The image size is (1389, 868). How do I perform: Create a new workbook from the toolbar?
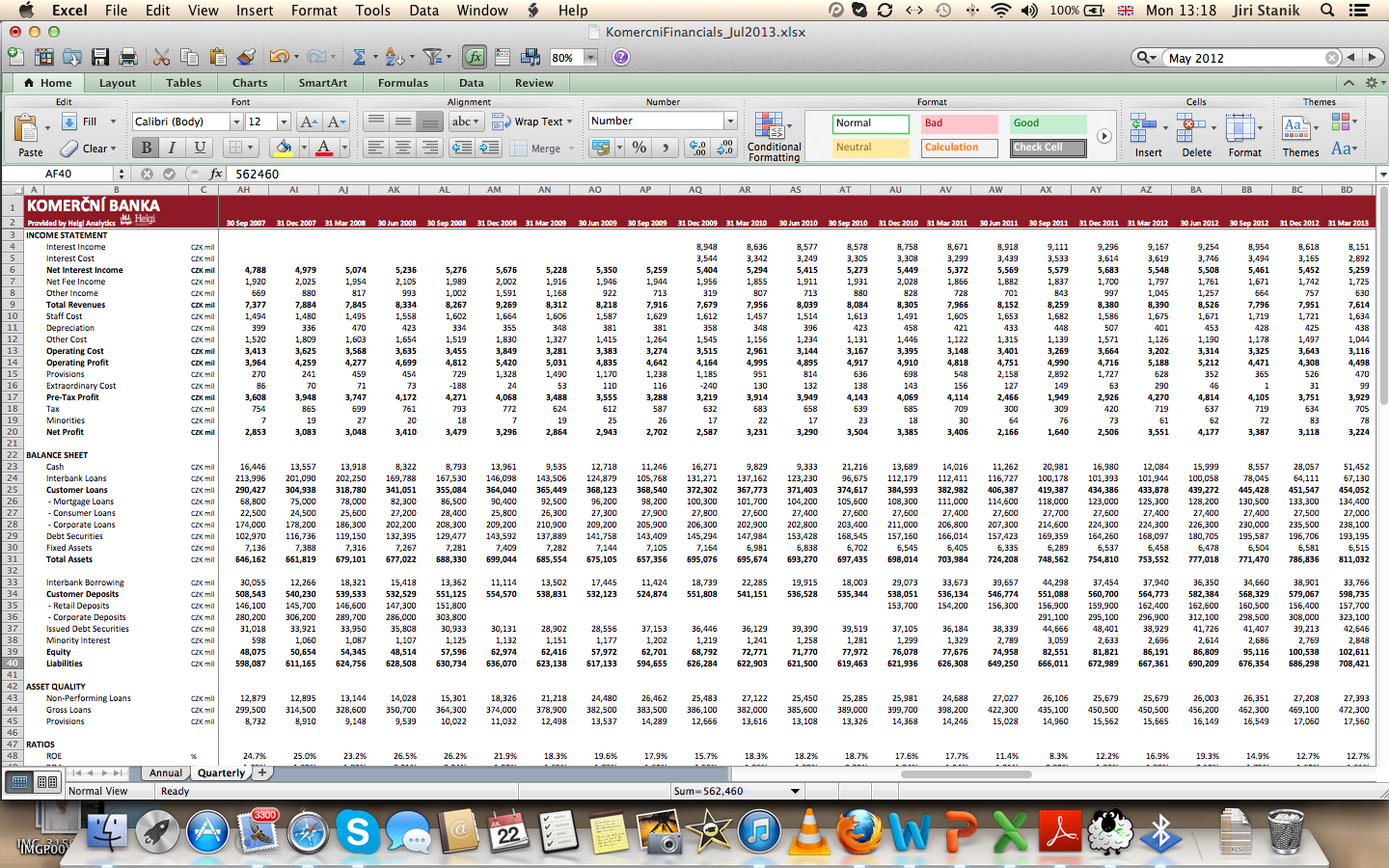(16, 57)
